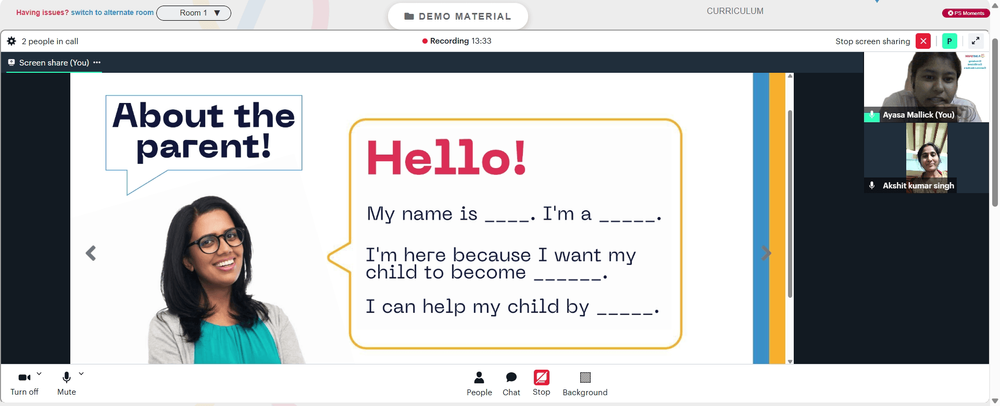The height and width of the screenshot is (406, 1000).
Task: Stop screen sharing via Stop button
Action: pos(541,384)
